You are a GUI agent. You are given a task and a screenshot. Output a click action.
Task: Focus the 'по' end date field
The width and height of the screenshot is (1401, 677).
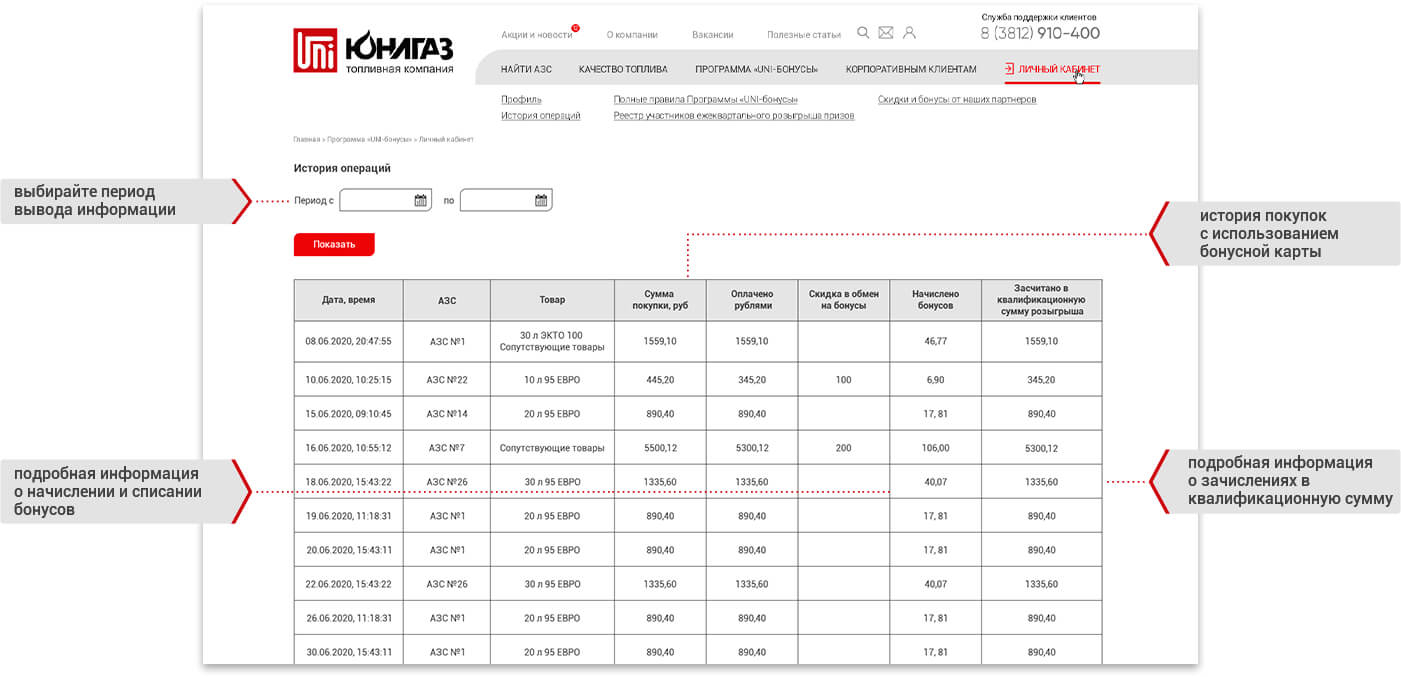(505, 200)
